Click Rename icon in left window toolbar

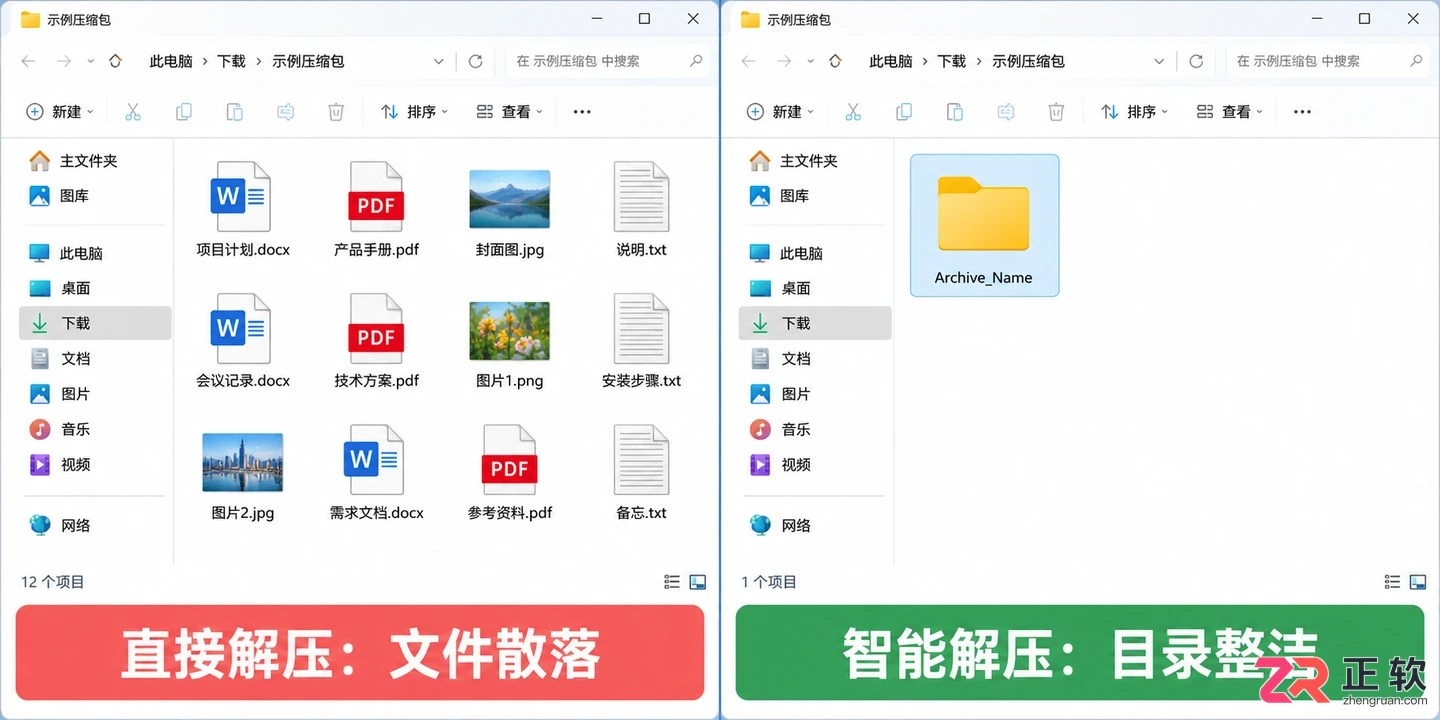coord(286,112)
